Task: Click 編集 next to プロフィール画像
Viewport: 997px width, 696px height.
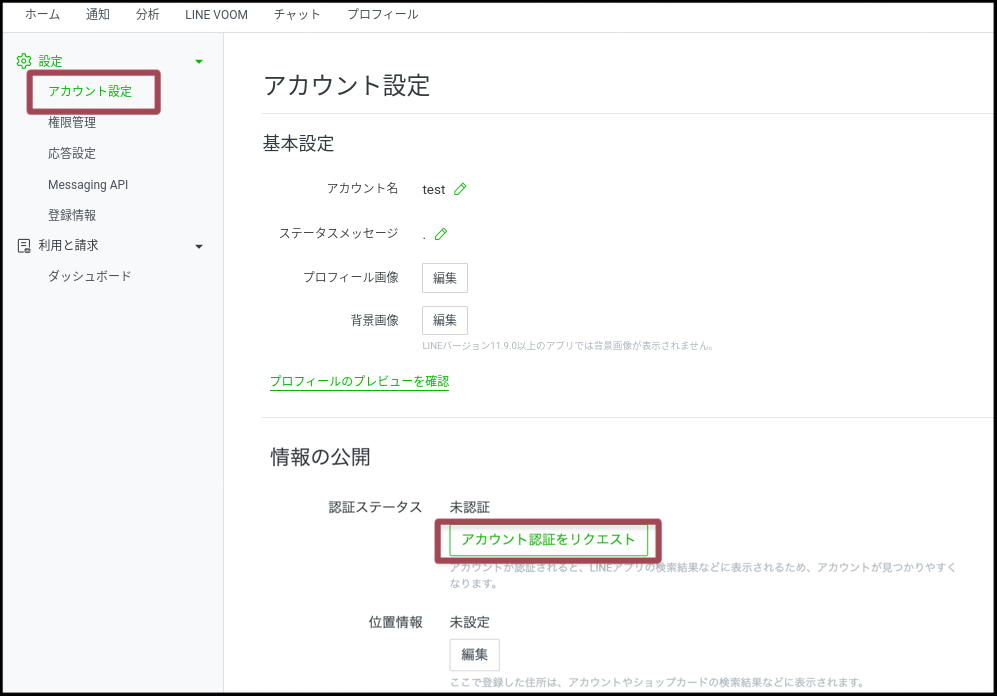Action: tap(444, 277)
